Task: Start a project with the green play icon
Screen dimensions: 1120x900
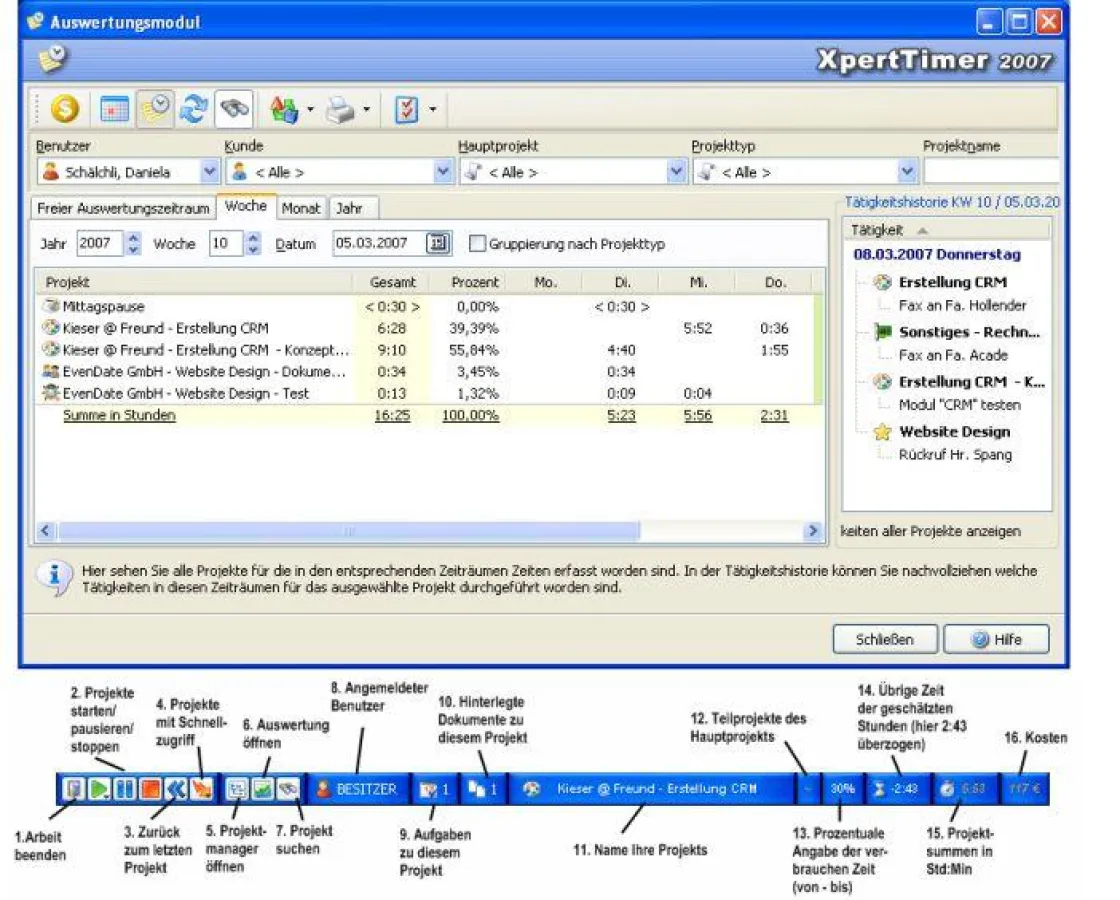Action: [x=100, y=787]
